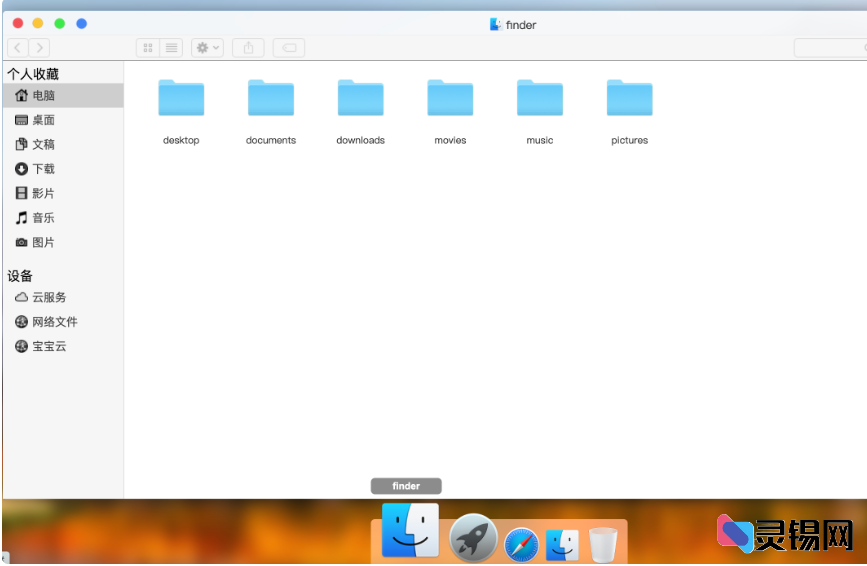
Task: Open the gear action dropdown menu
Action: [x=208, y=48]
